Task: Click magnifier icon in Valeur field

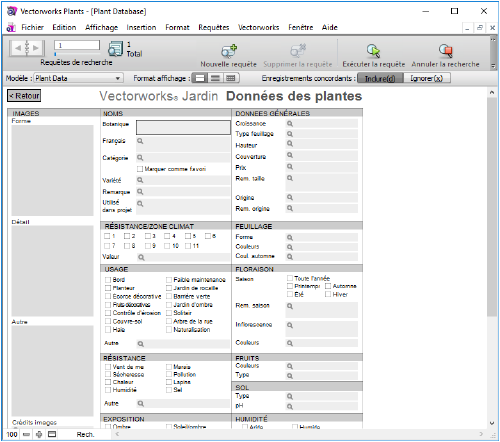Action: click(x=141, y=257)
